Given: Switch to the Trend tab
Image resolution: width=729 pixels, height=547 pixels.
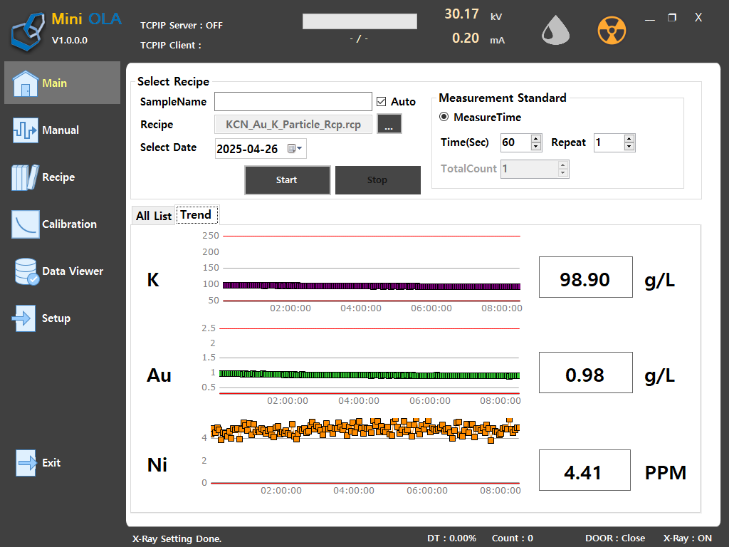Looking at the screenshot, I should pyautogui.click(x=196, y=215).
